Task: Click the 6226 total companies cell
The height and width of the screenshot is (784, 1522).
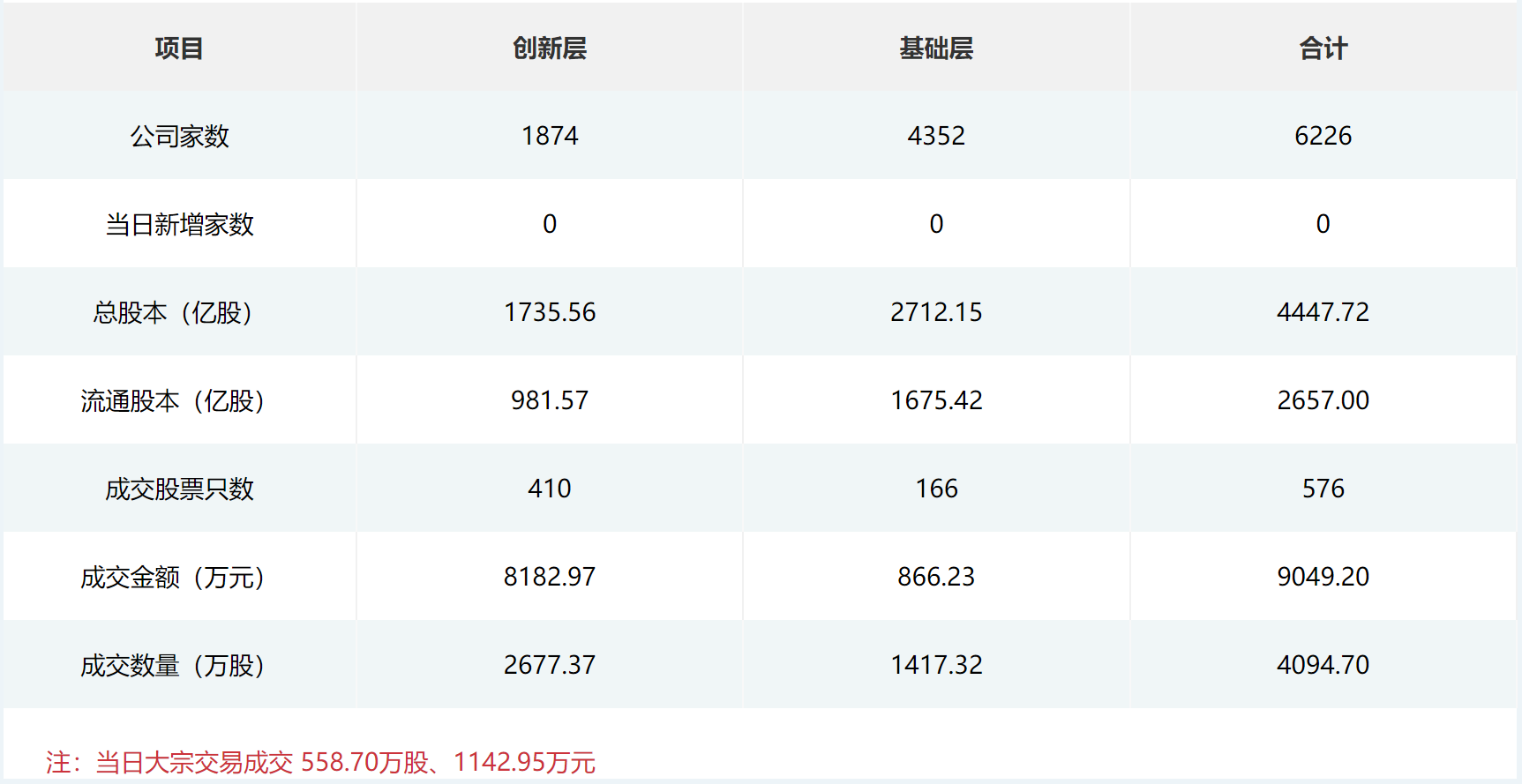Action: click(1323, 136)
